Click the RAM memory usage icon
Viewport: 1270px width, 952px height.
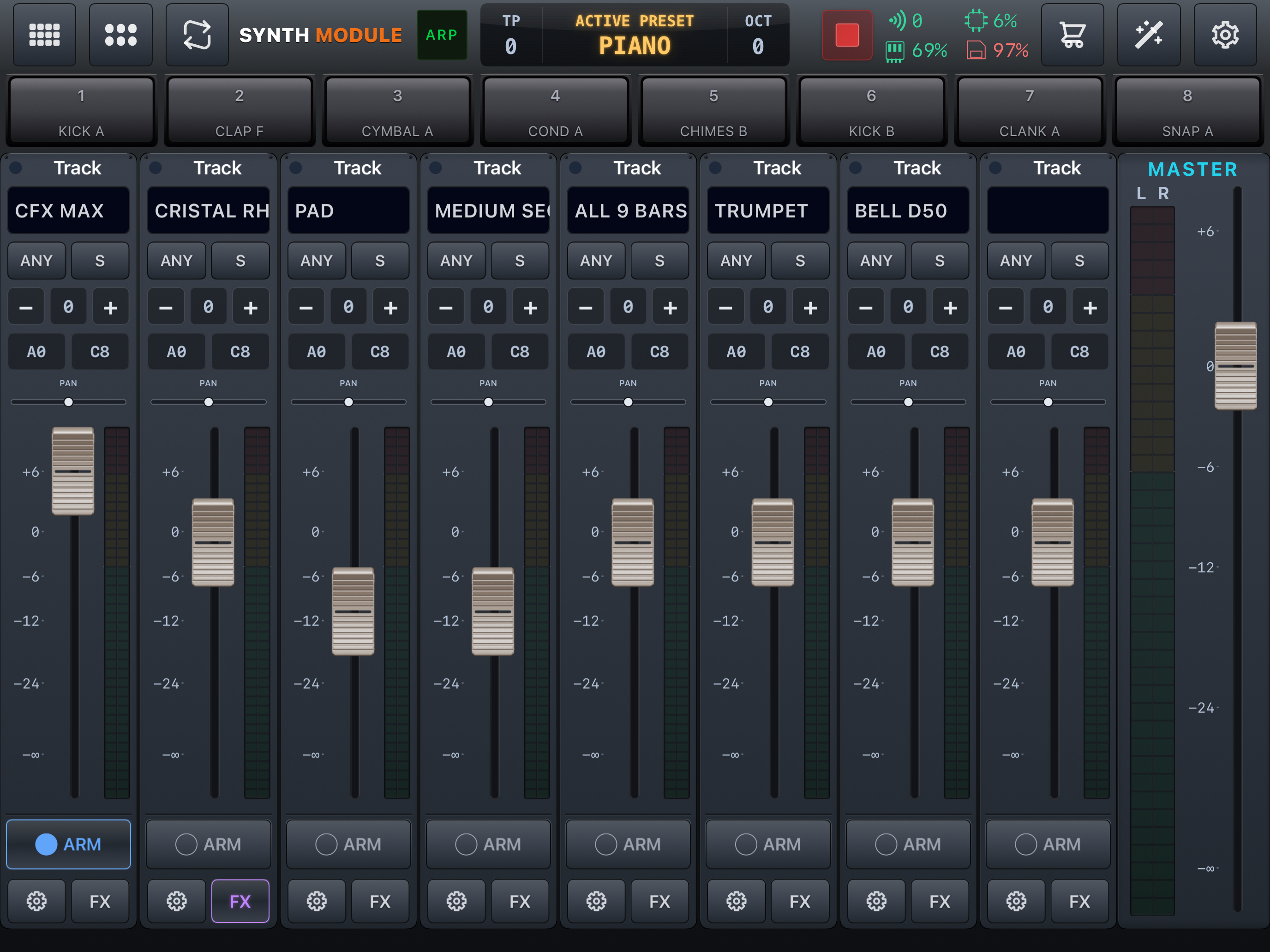click(894, 50)
